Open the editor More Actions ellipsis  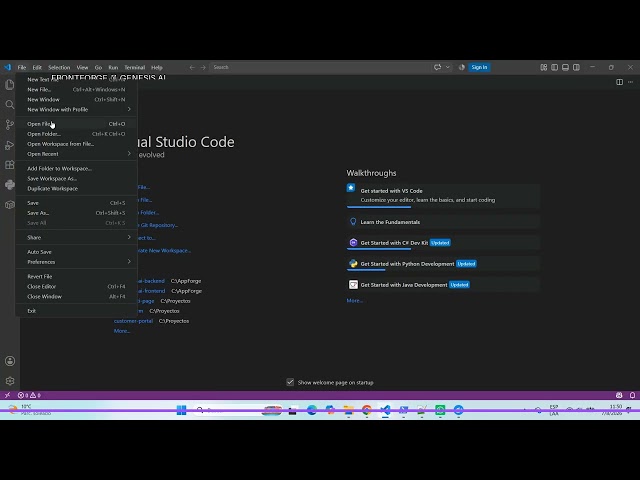click(631, 82)
